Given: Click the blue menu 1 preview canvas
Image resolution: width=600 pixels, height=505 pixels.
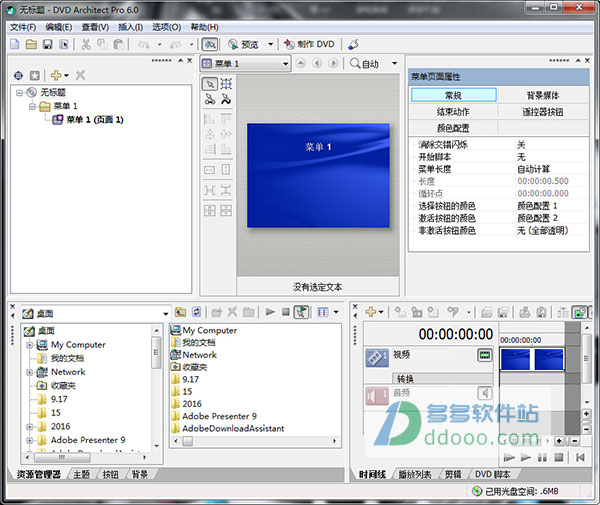Looking at the screenshot, I should coord(318,176).
